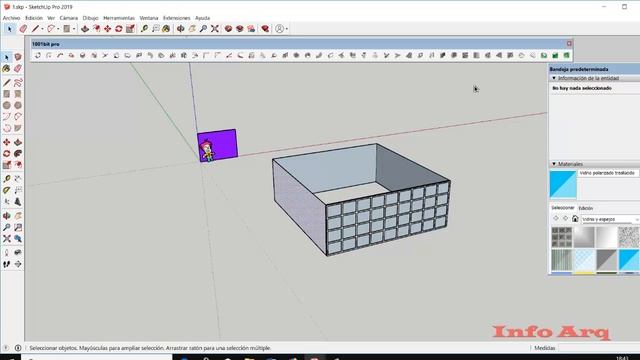This screenshot has height=360, width=640.
Task: Select the Orbit tool in top toolbar
Action: (180, 29)
